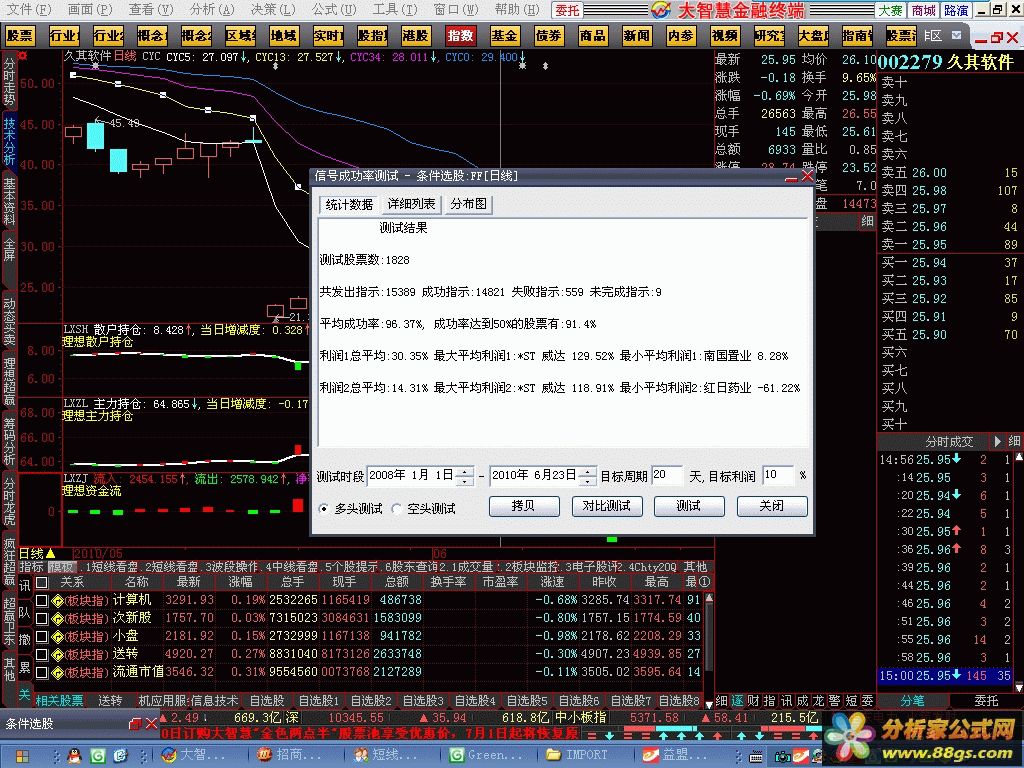Open the 帮助(H) menu
This screenshot has width=1024, height=768.
[x=517, y=9]
